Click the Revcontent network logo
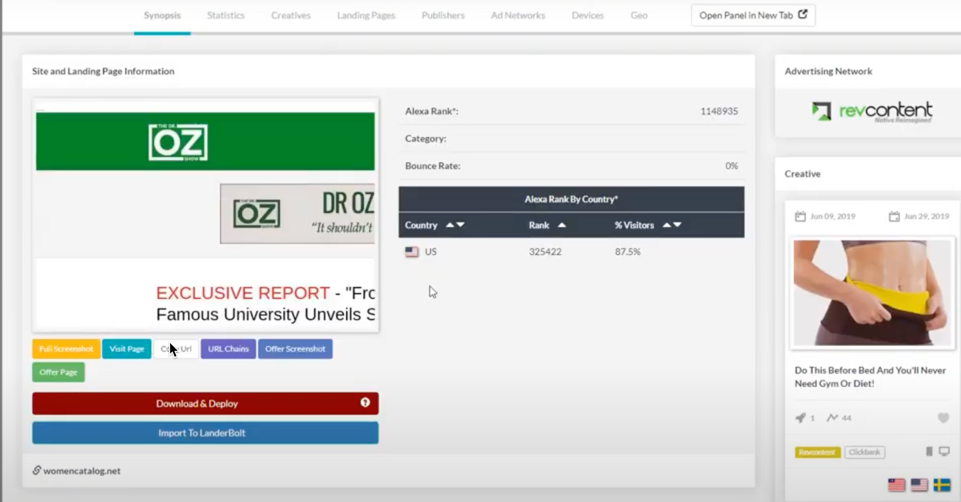The width and height of the screenshot is (961, 502). (872, 112)
